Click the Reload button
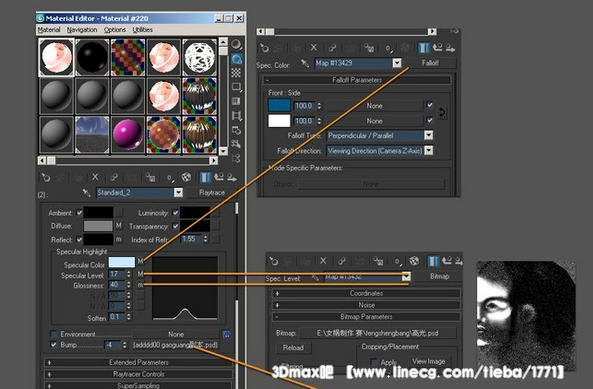 [293, 348]
